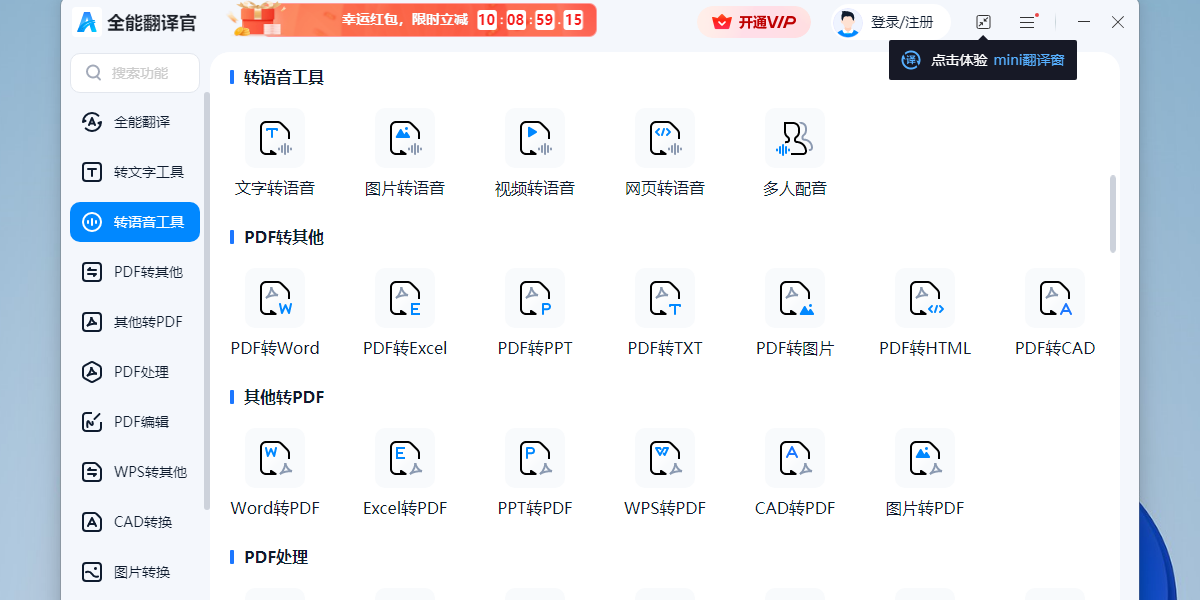Open the PDF转图片 converter
1200x600 pixels.
(795, 313)
